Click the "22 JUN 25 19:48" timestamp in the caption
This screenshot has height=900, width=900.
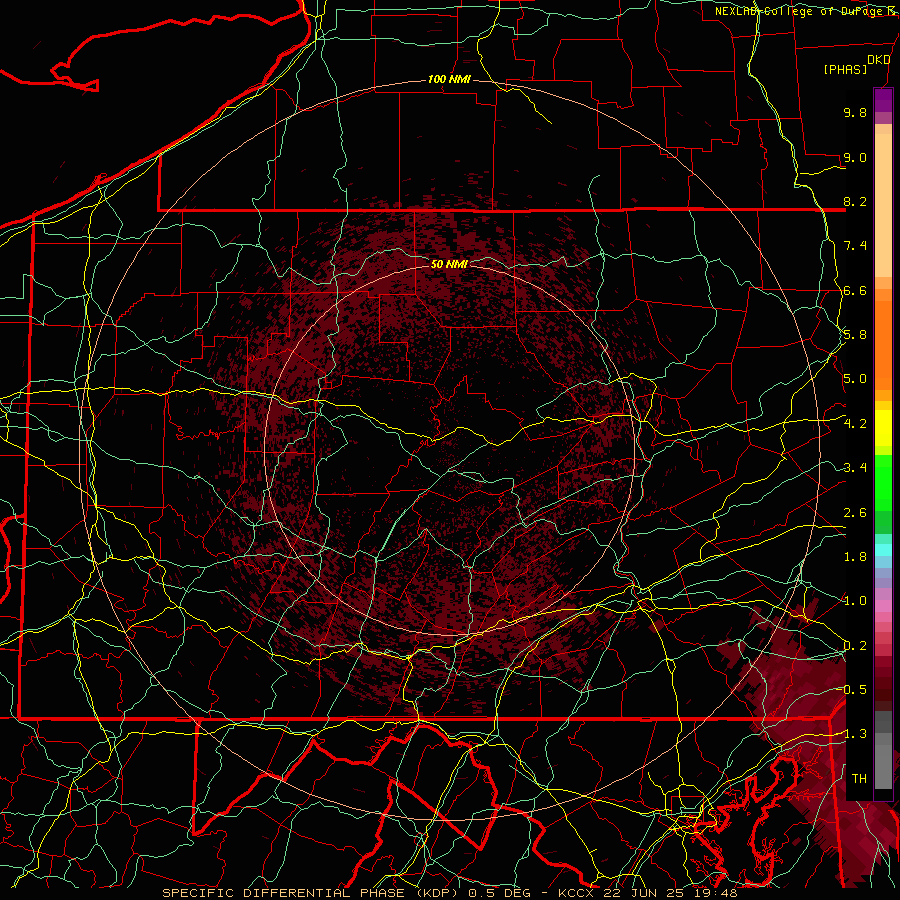coord(670,893)
